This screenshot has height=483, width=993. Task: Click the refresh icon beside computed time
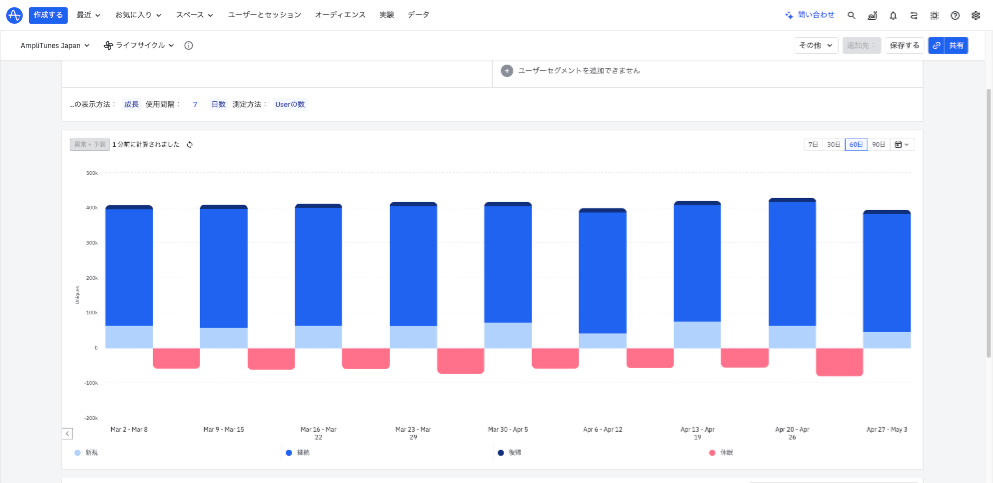190,144
